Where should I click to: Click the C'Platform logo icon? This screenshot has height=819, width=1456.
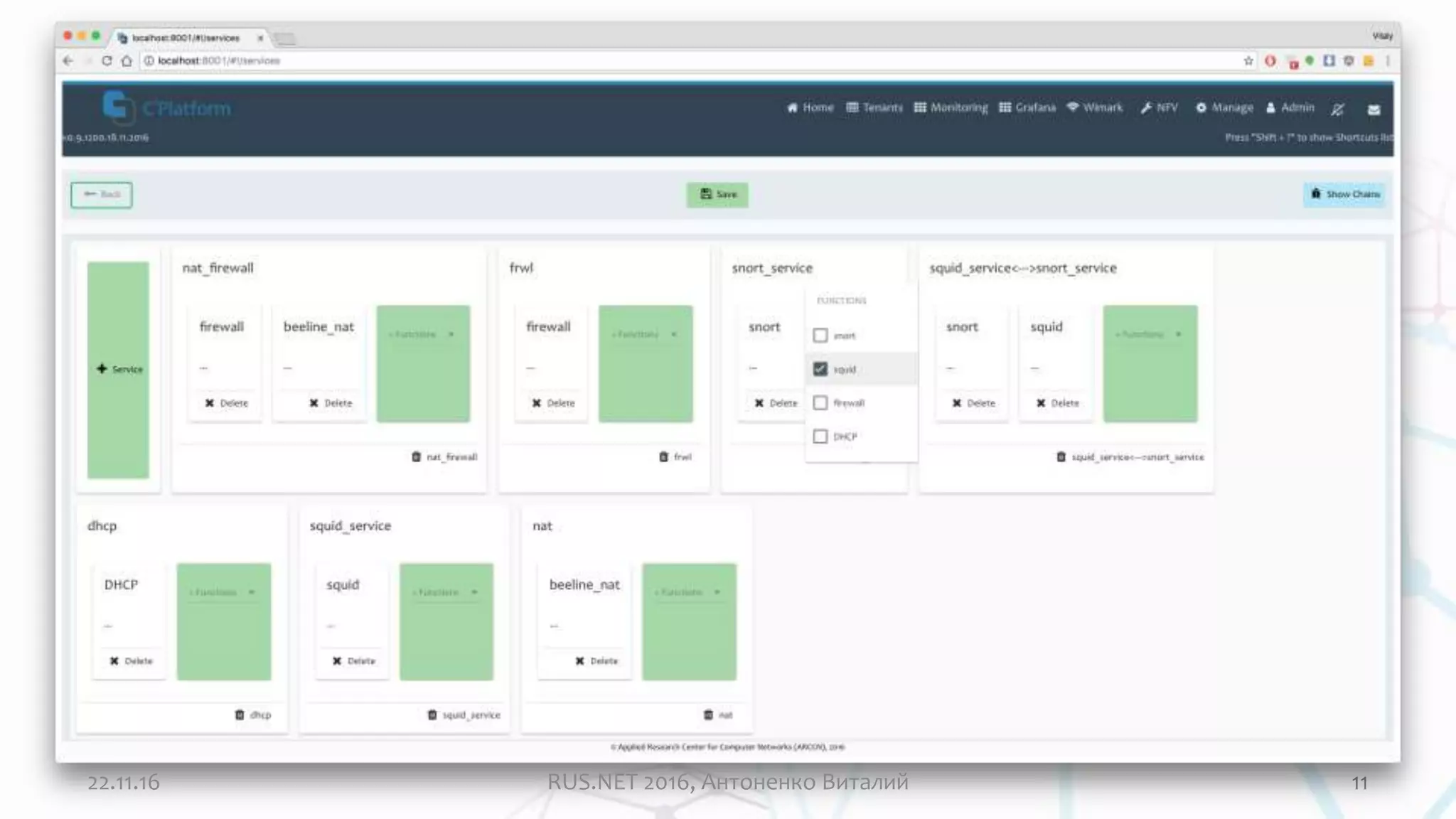click(117, 107)
